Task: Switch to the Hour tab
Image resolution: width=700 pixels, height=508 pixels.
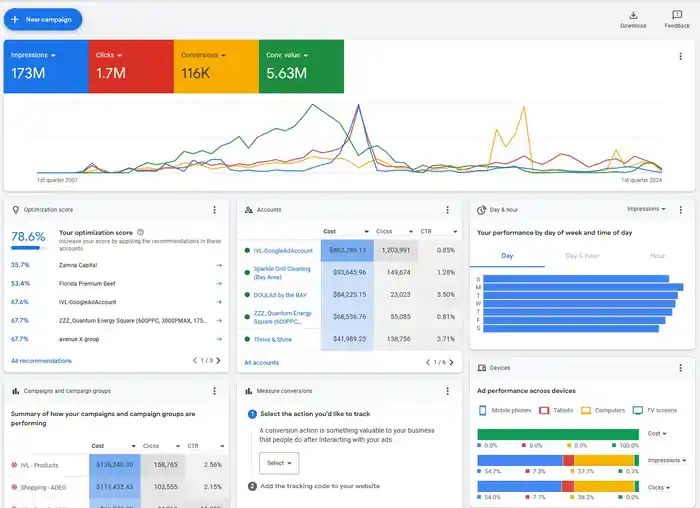Action: (657, 256)
